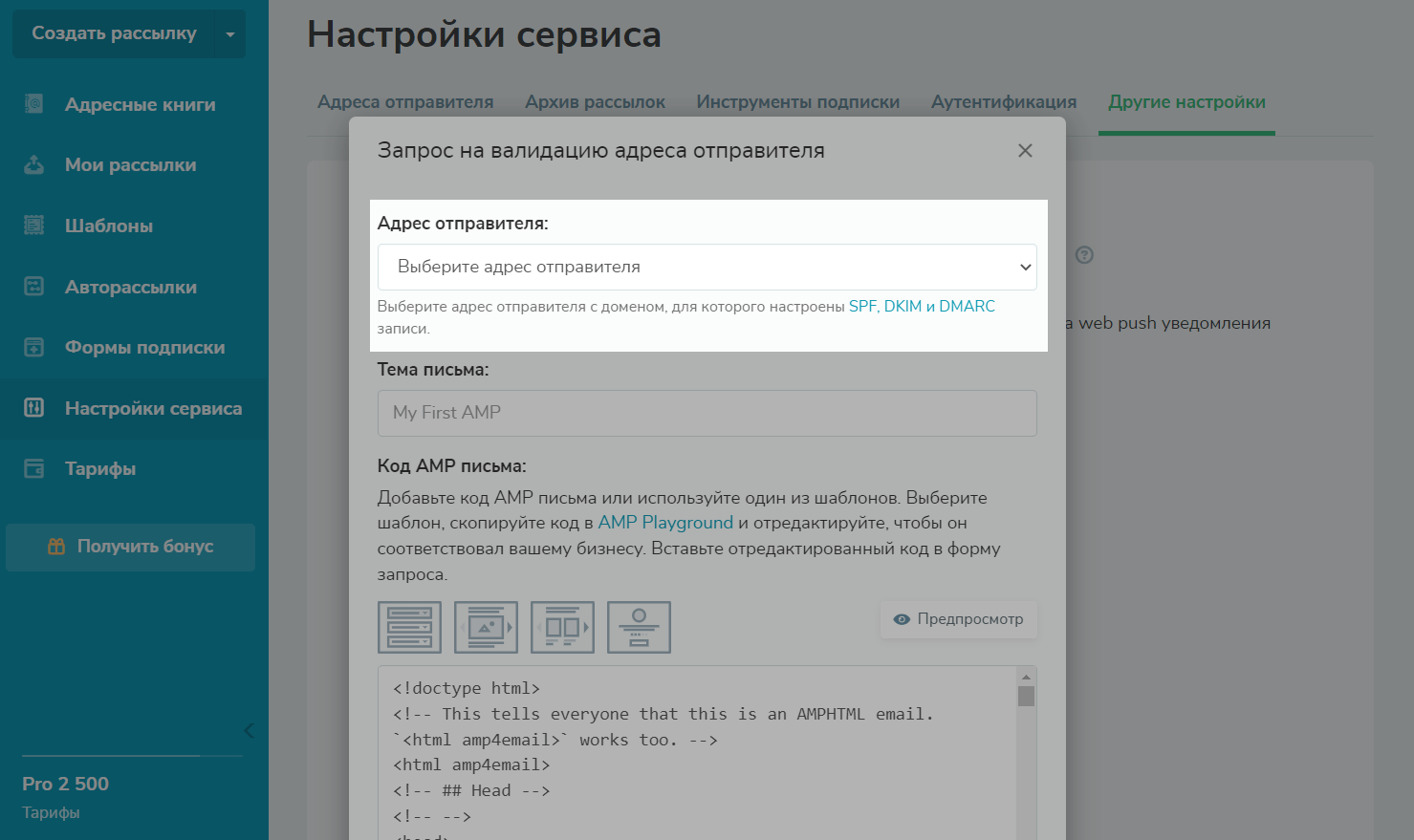Click the help question mark icon
Screen dimensions: 1414x840
(x=1084, y=255)
